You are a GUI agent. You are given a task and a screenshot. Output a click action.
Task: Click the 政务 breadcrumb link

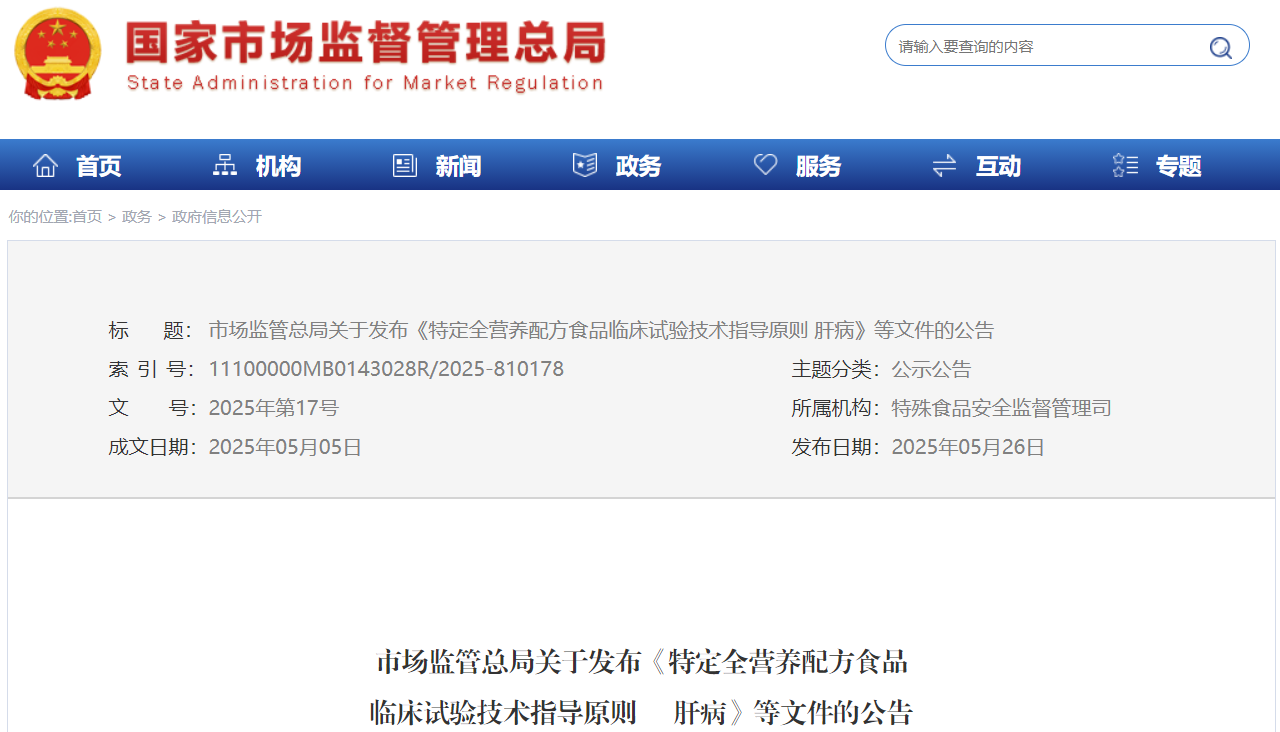tap(137, 217)
